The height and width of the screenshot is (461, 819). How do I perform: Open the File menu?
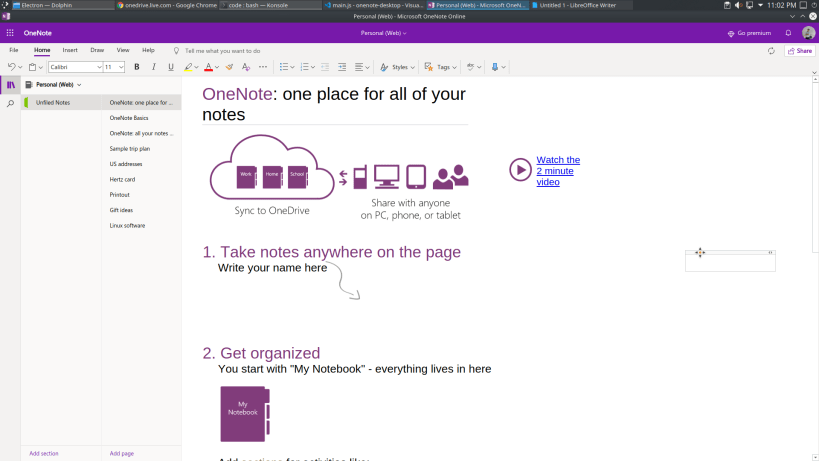point(14,50)
